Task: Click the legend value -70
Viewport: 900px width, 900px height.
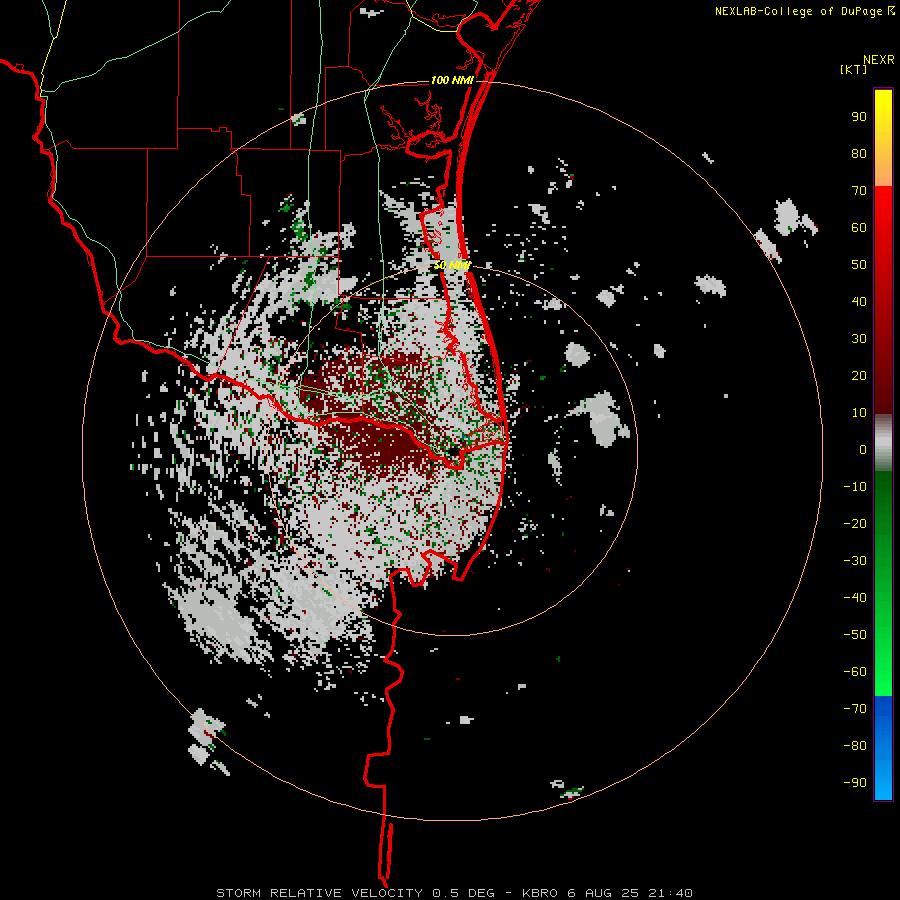Action: [855, 709]
